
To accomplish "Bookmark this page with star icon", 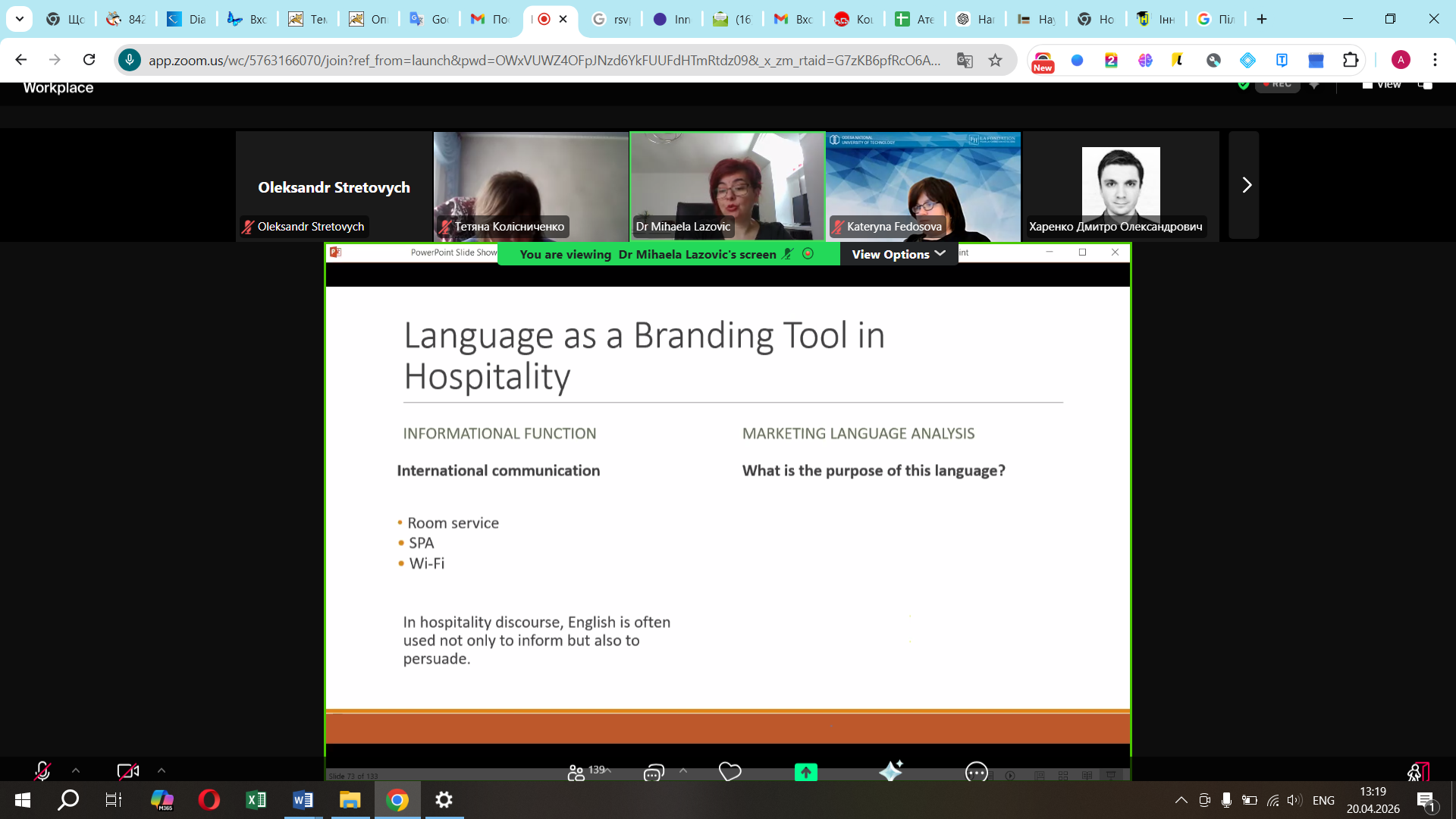I will point(995,60).
